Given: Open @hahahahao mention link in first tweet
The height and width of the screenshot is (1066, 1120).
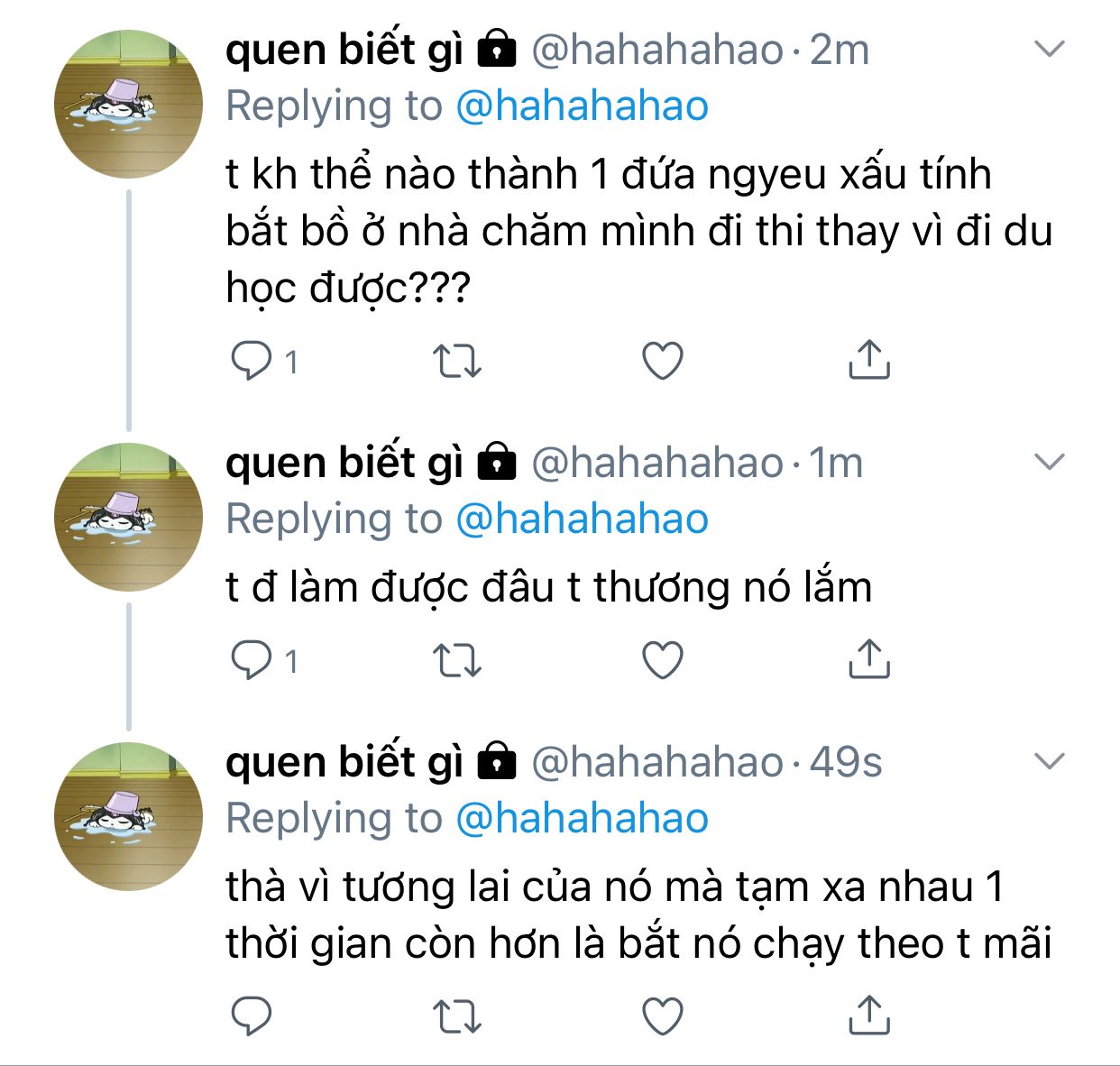Looking at the screenshot, I should click(582, 106).
